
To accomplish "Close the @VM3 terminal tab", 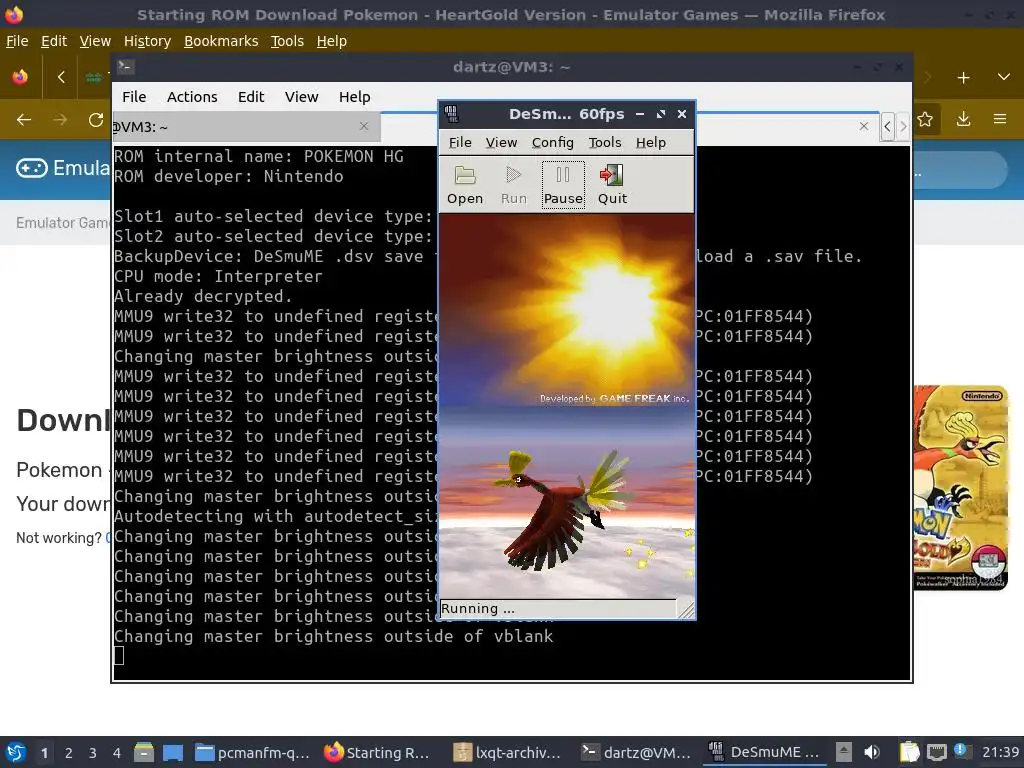I will (364, 126).
